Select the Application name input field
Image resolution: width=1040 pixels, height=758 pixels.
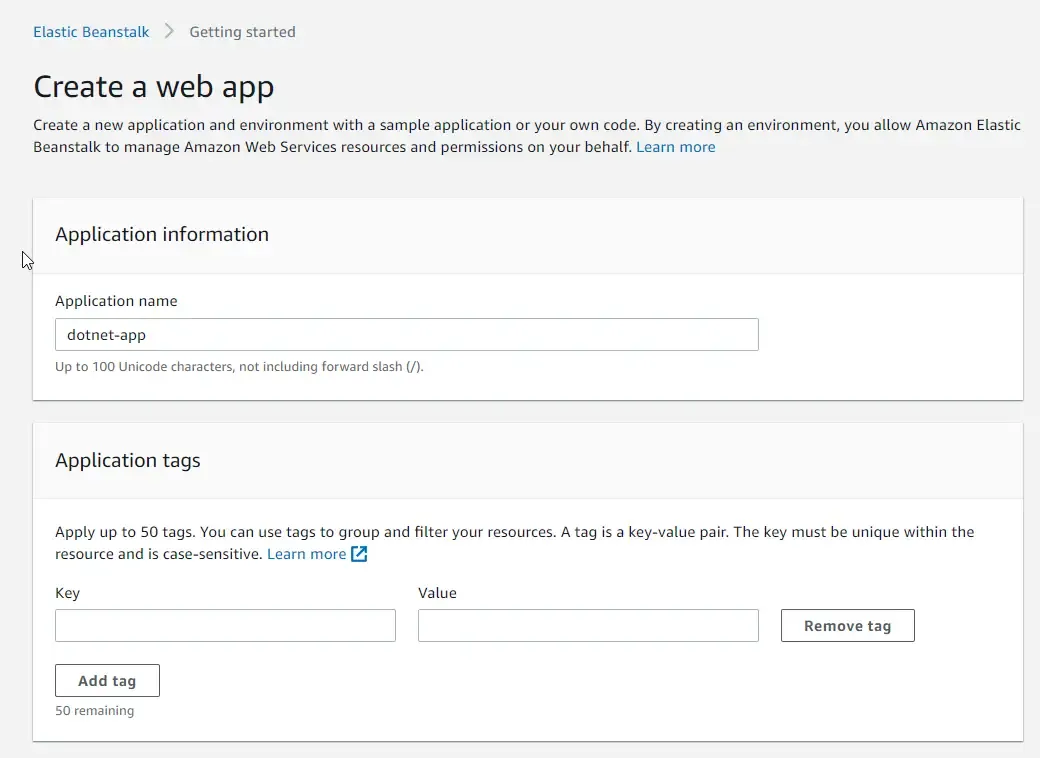pyautogui.click(x=406, y=334)
